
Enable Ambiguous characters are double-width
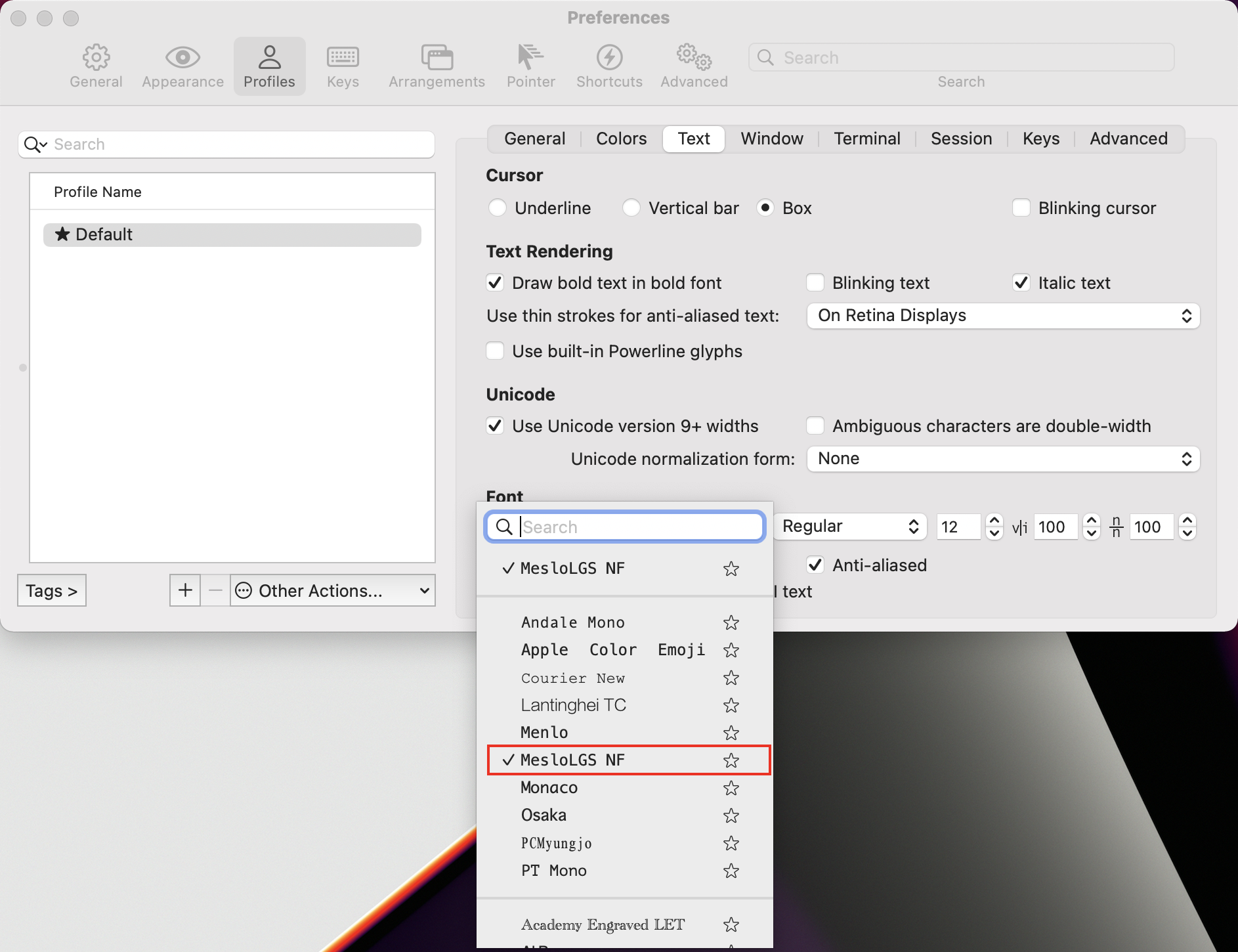(815, 426)
